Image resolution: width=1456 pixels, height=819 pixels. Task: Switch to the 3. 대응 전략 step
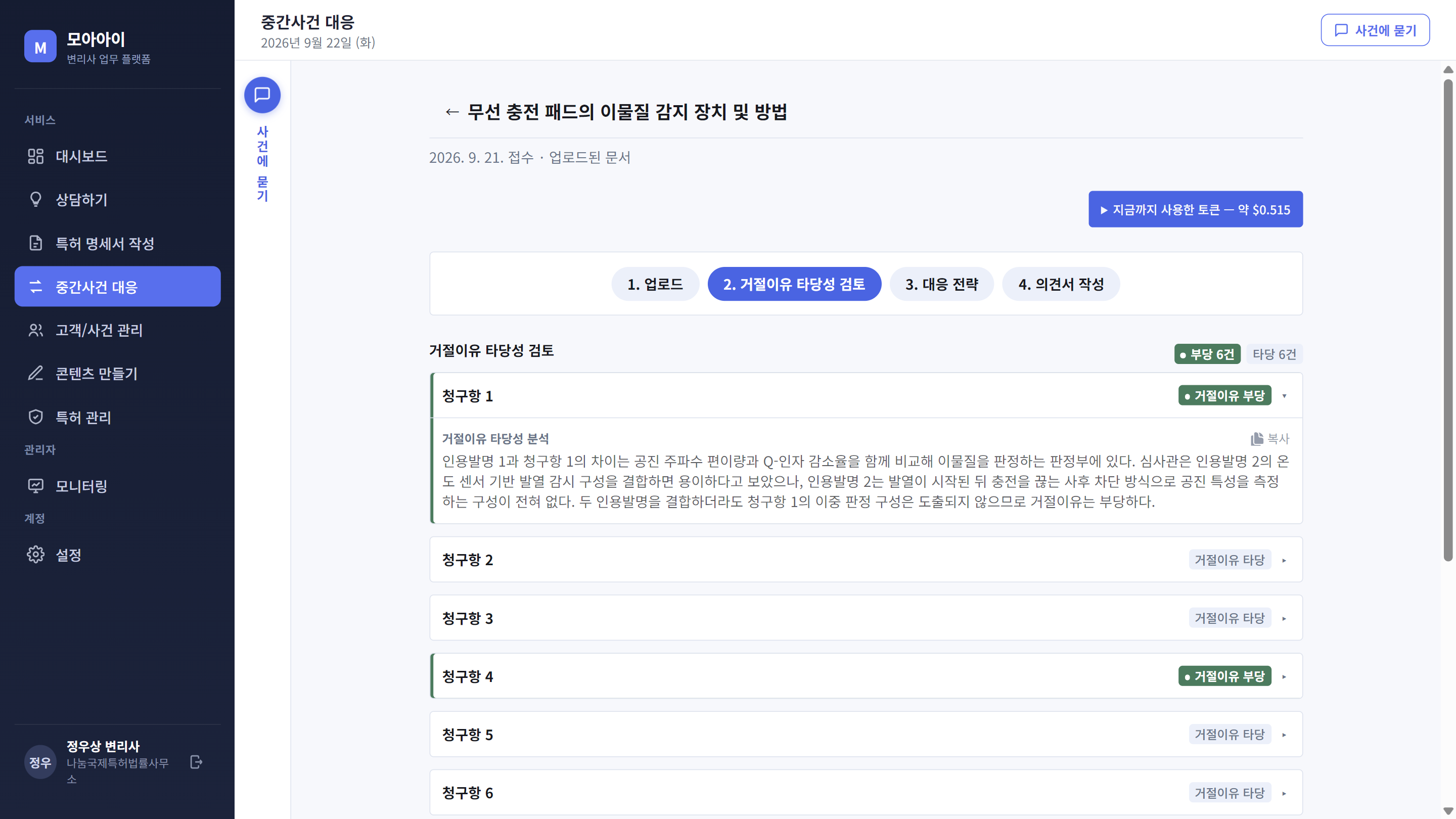click(x=942, y=284)
